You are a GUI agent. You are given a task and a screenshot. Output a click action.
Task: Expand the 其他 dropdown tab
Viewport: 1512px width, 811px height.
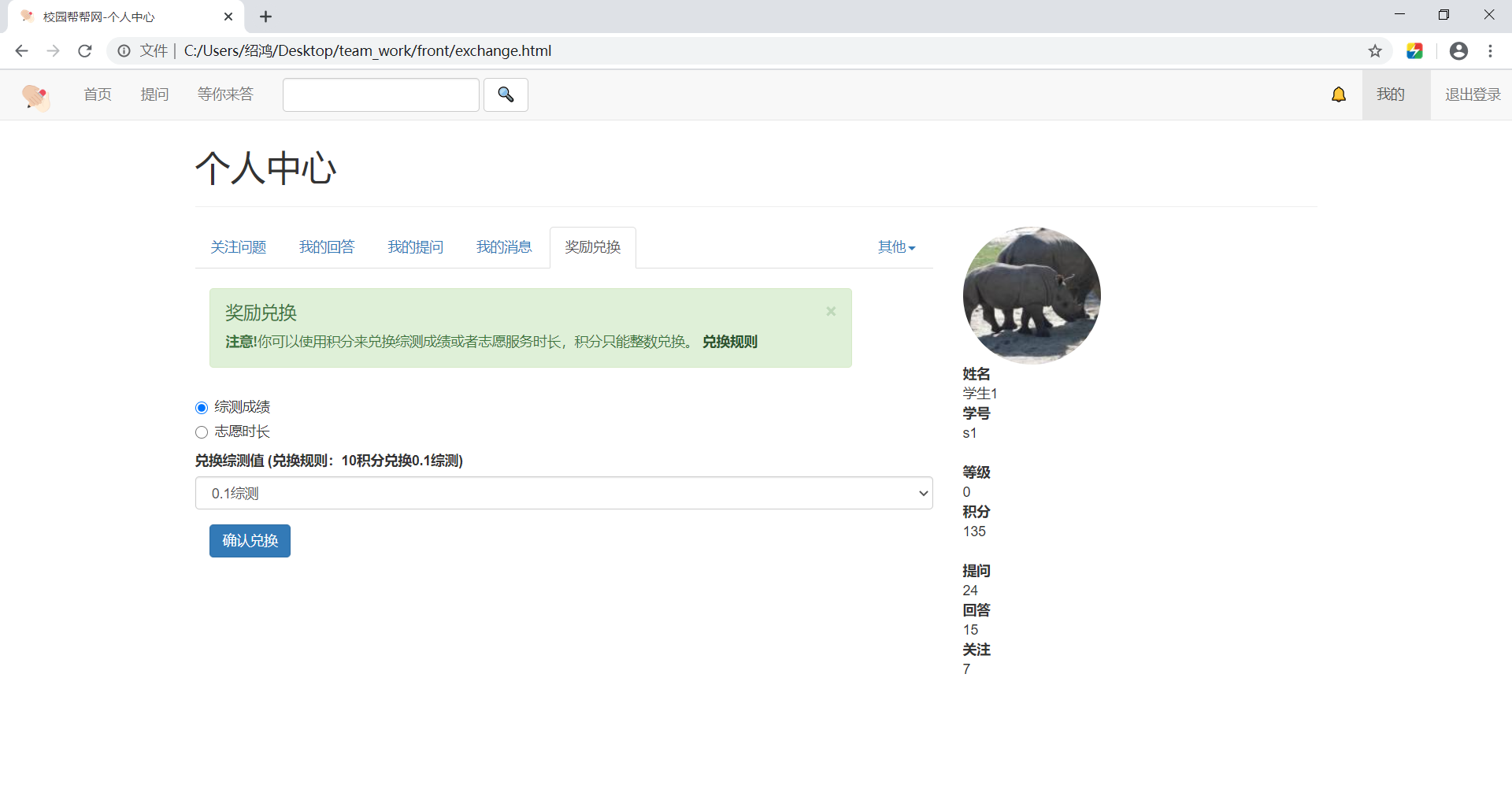pyautogui.click(x=896, y=247)
